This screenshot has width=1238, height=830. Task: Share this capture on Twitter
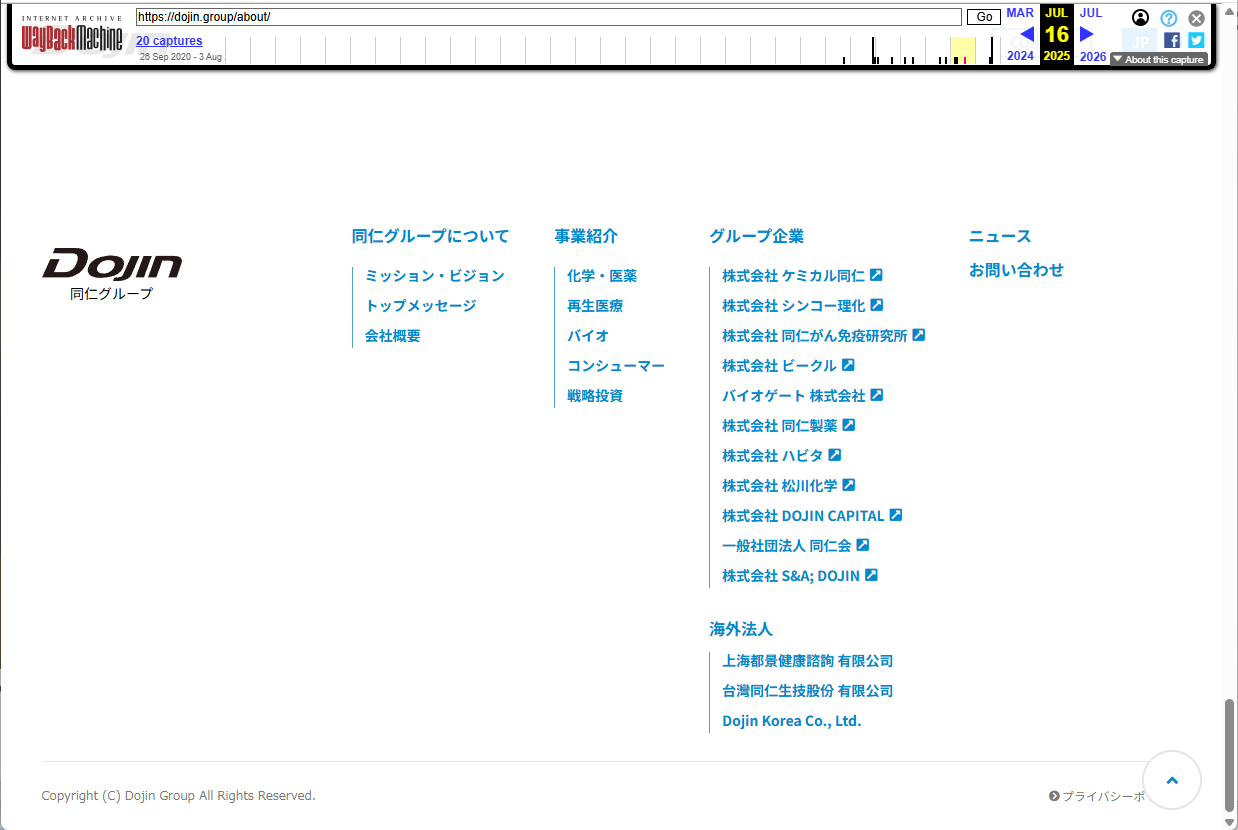coord(1196,40)
